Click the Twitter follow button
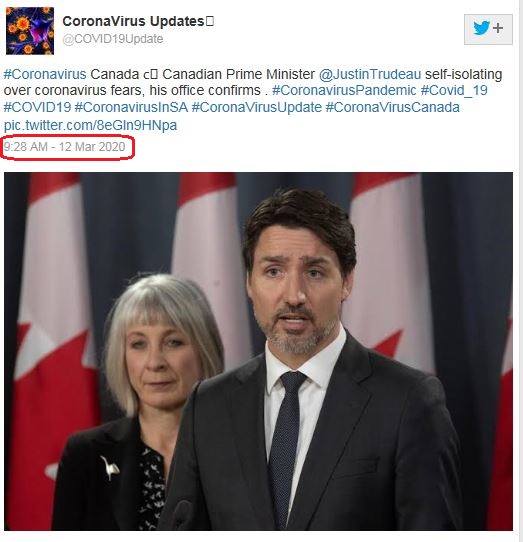Image resolution: width=523 pixels, height=542 pixels. pyautogui.click(x=488, y=29)
